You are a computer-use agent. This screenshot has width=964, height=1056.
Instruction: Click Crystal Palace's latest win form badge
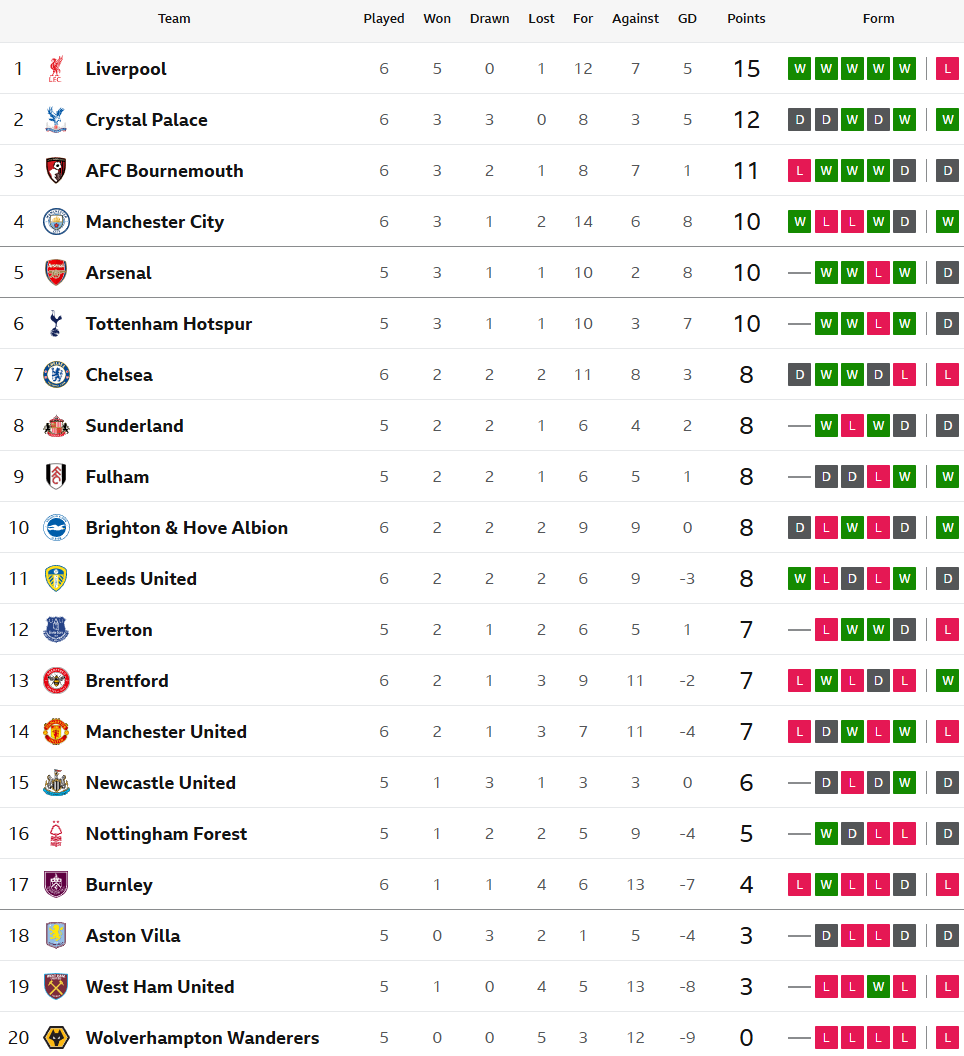947,120
